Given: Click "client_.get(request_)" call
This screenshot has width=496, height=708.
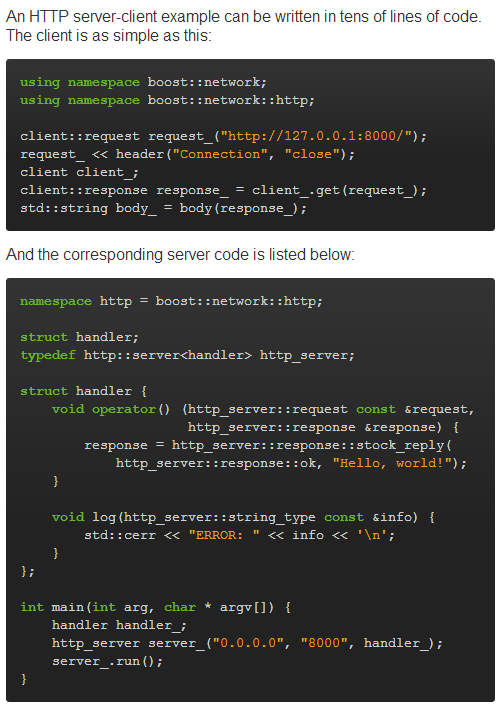Looking at the screenshot, I should click(334, 191).
